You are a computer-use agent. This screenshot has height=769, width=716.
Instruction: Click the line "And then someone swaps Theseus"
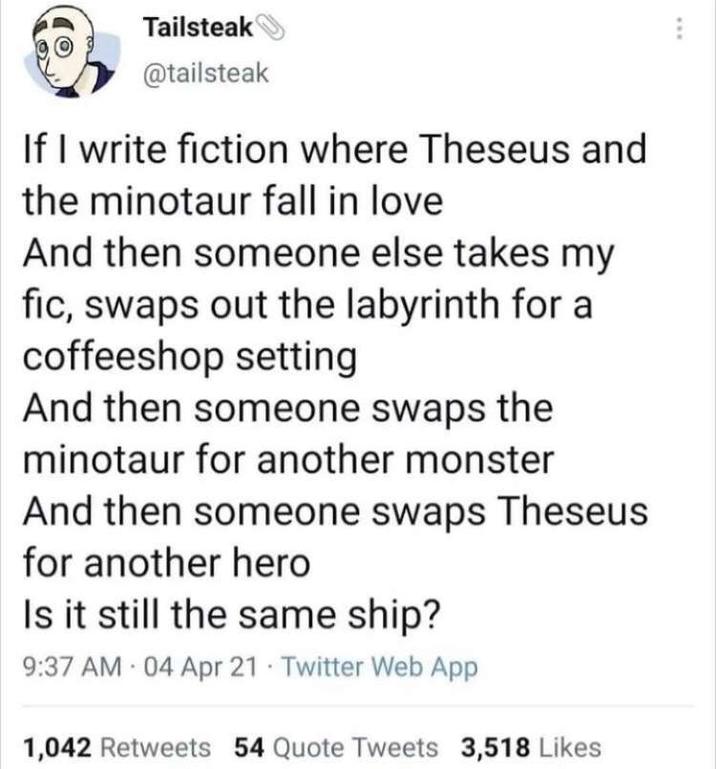click(334, 511)
